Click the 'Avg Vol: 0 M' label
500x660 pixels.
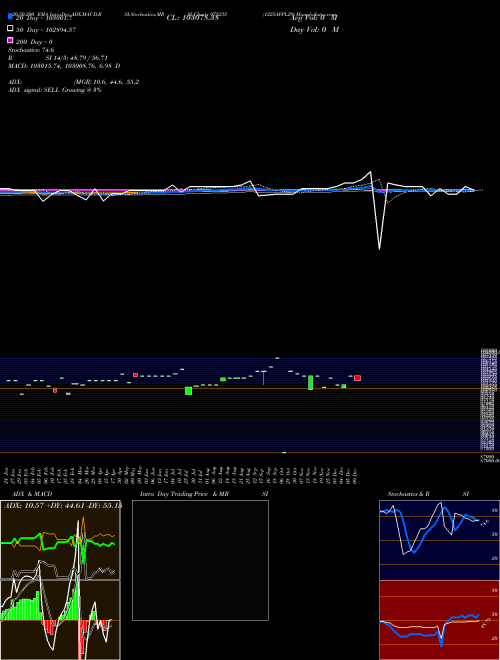[314, 18]
